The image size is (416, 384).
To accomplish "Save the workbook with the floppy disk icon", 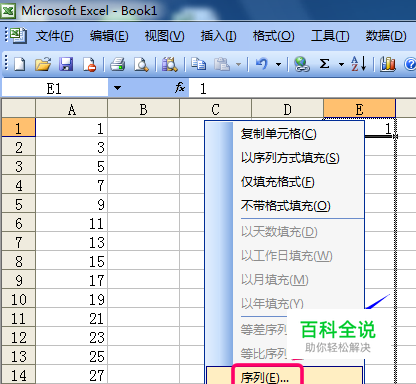I will click(66, 64).
